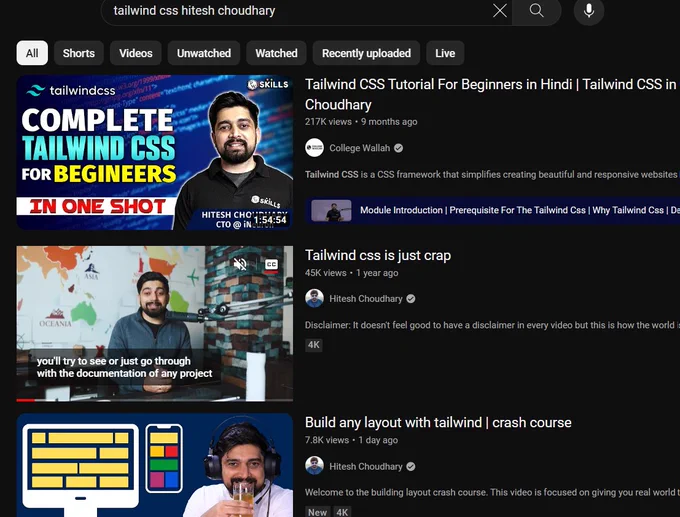Select the Shorts filter chip
This screenshot has height=517, width=680.
[78, 53]
